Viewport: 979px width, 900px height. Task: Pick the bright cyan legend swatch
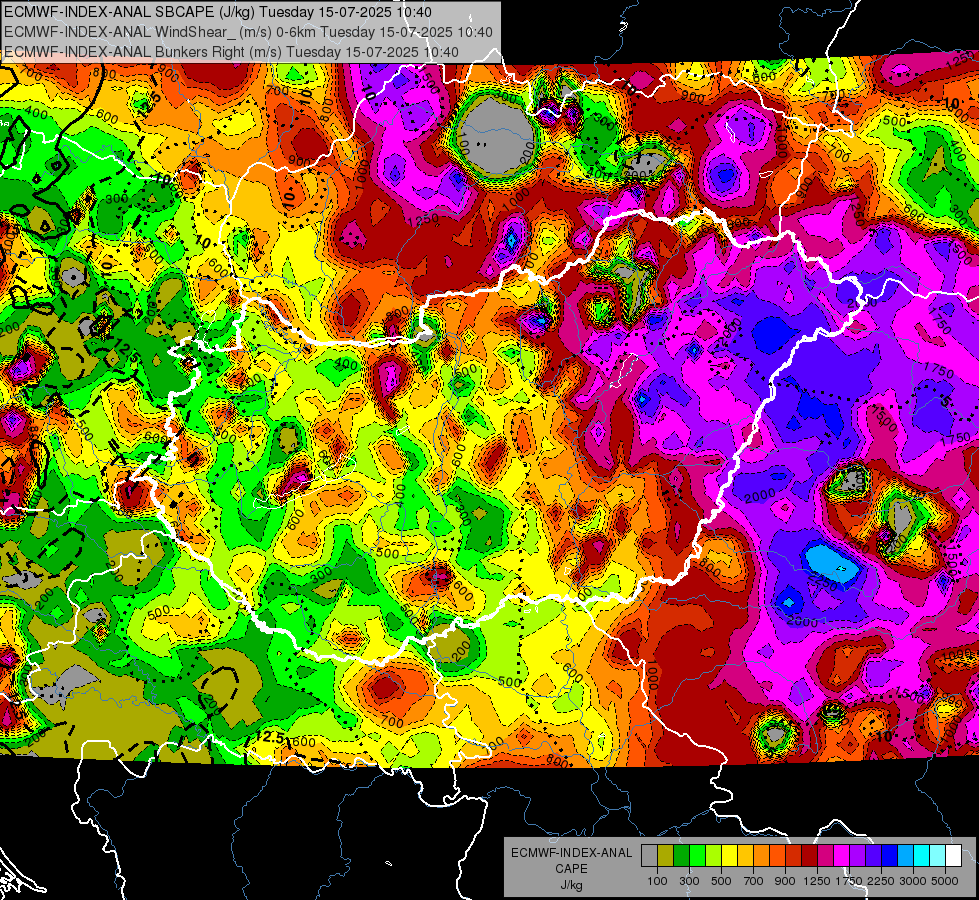(x=922, y=856)
